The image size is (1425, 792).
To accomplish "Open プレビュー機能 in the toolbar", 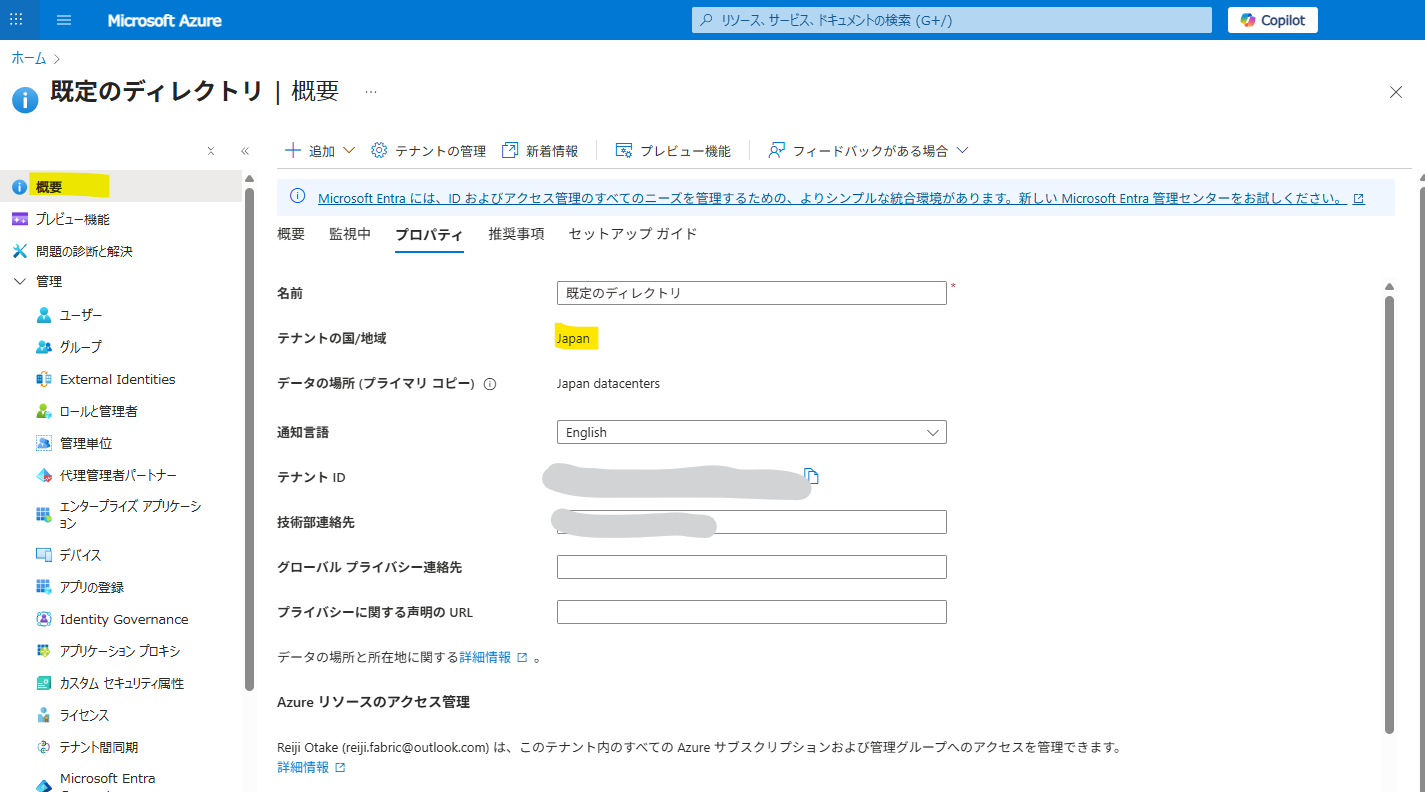I will click(673, 151).
